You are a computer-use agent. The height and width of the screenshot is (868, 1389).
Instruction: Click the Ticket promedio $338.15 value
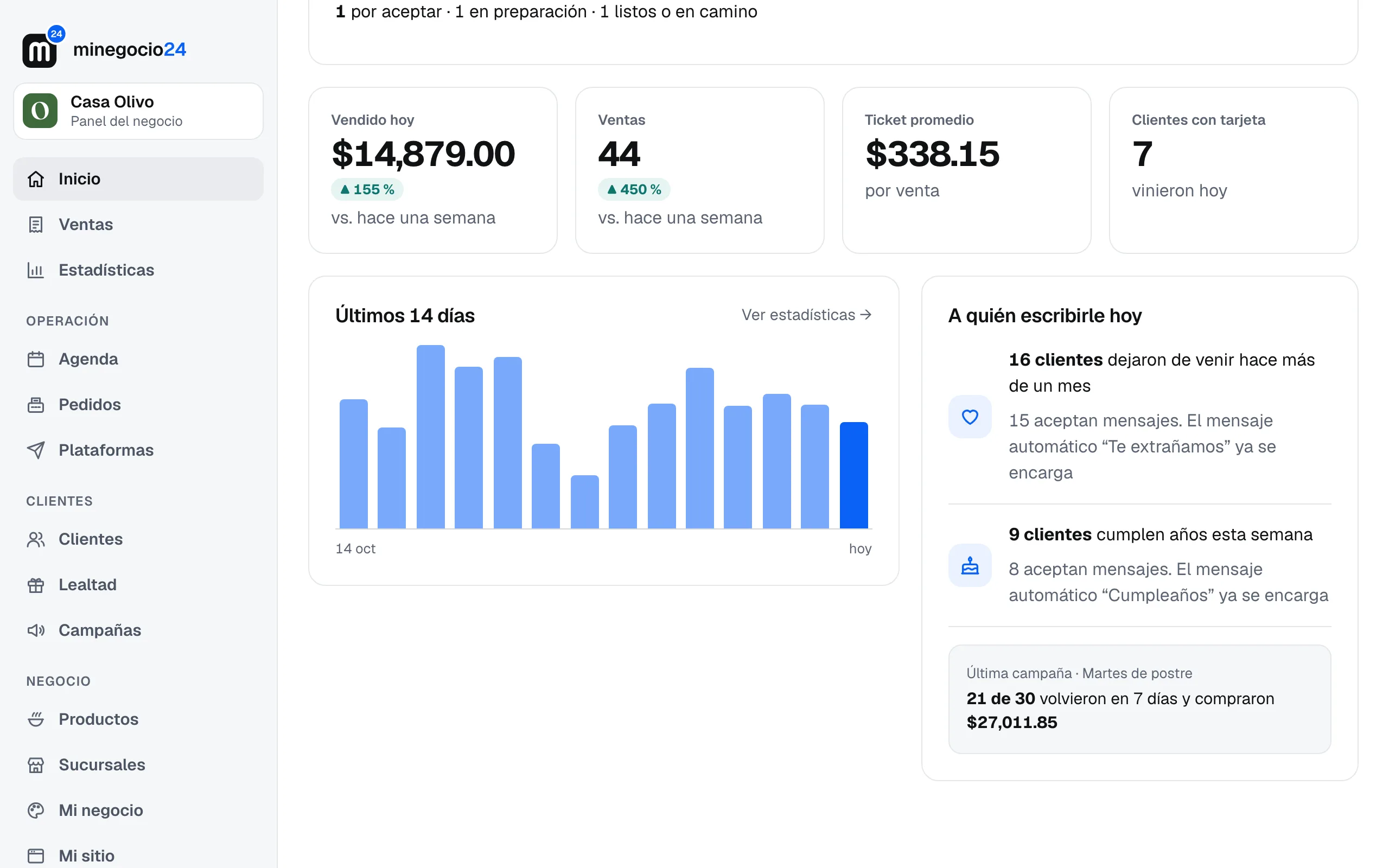tap(932, 154)
